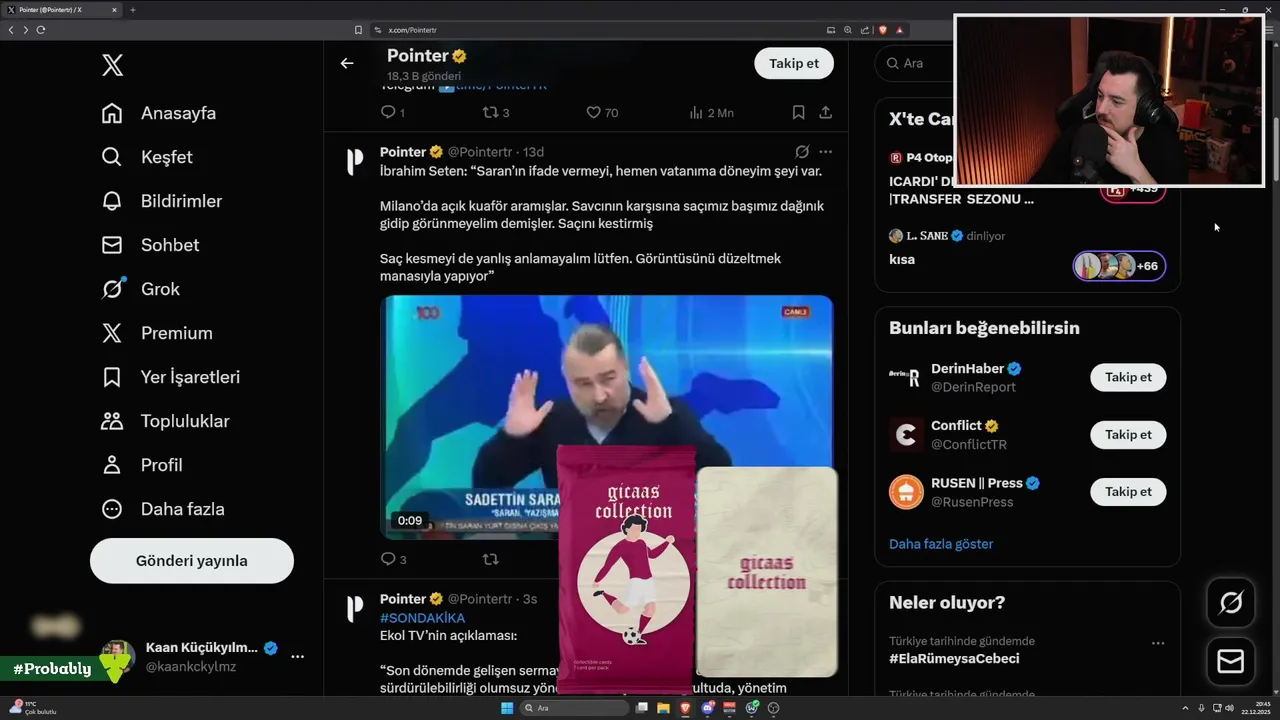This screenshot has width=1280, height=720.
Task: Follow RUSEN || Press with Takip et
Action: (x=1128, y=491)
